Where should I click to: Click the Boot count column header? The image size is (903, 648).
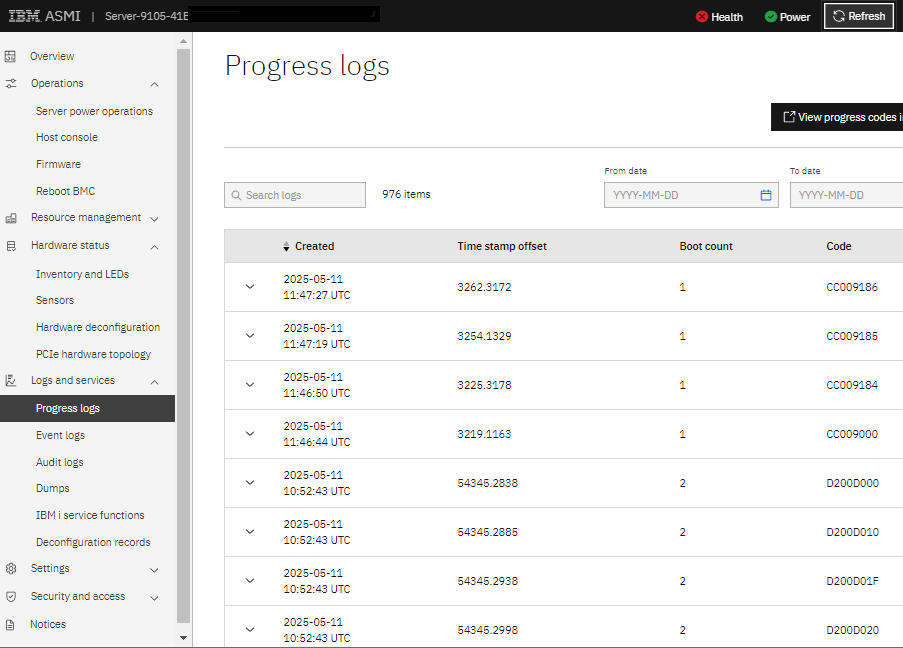tap(706, 247)
